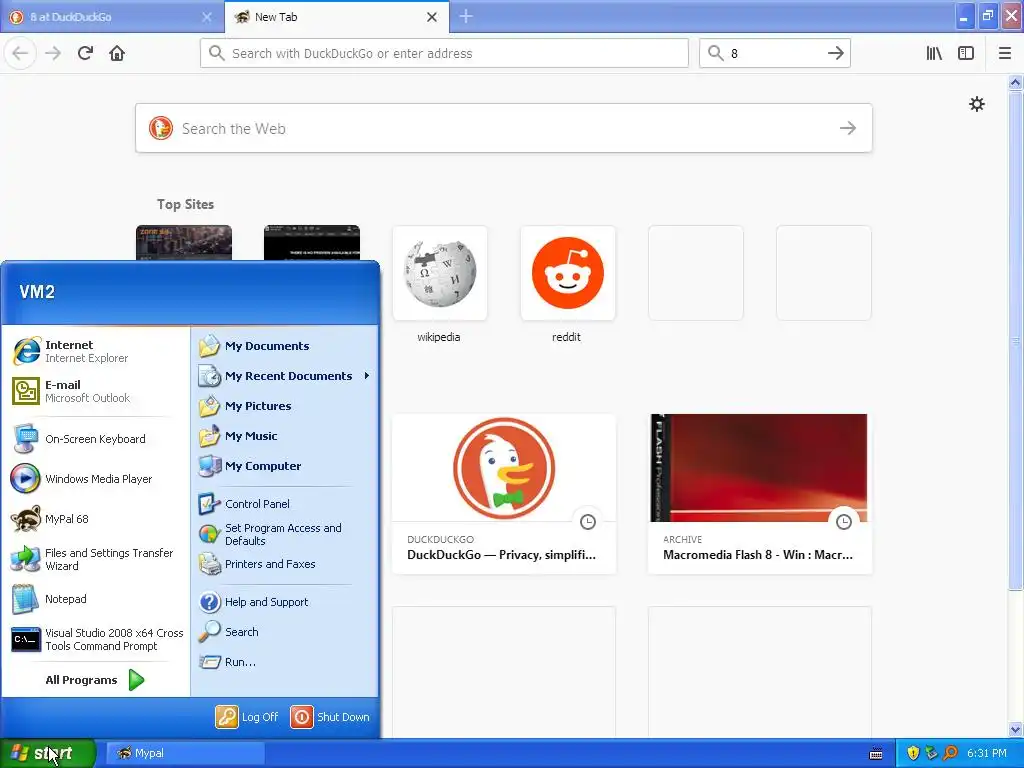Open the DuckDuckGo highlight card
This screenshot has width=1024, height=768.
(504, 494)
